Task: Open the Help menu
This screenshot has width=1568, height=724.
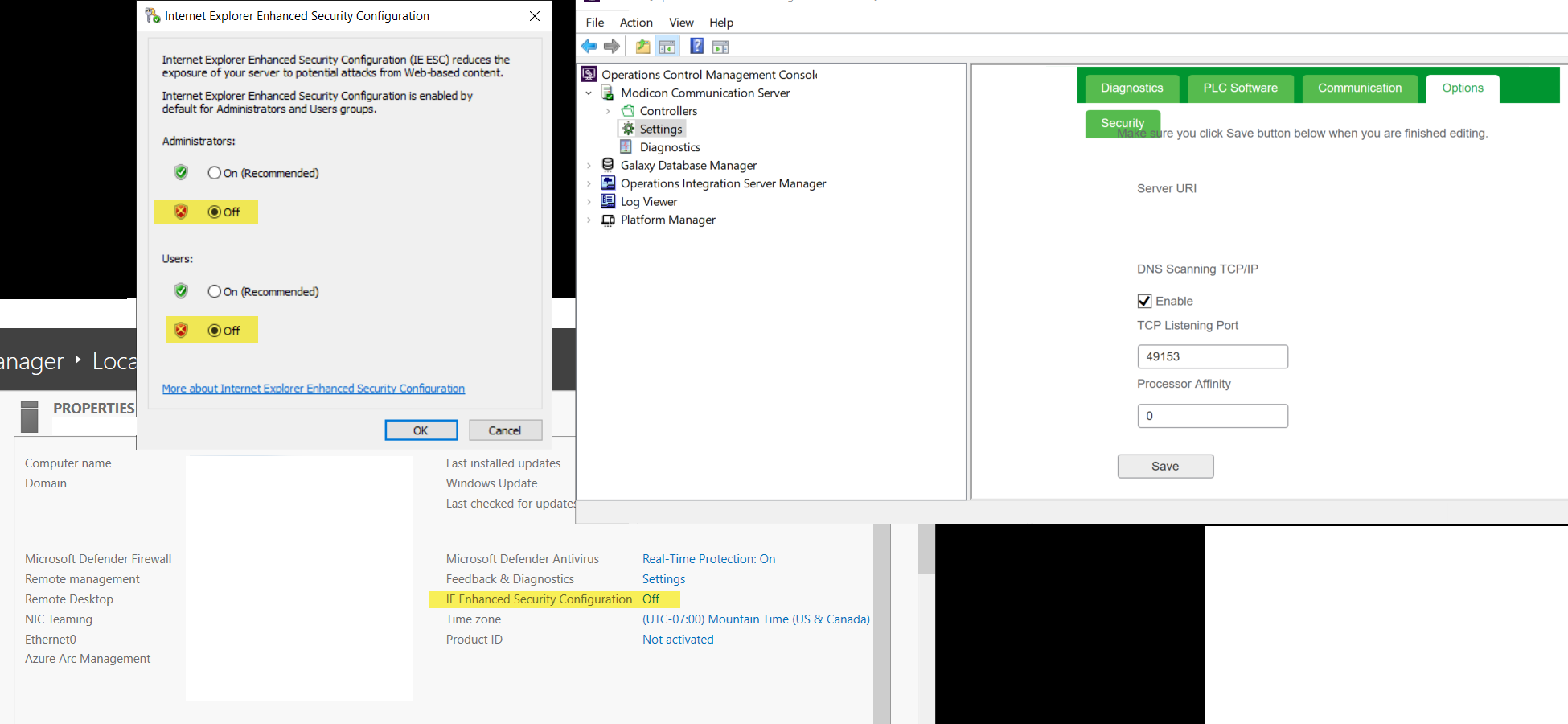Action: point(721,23)
